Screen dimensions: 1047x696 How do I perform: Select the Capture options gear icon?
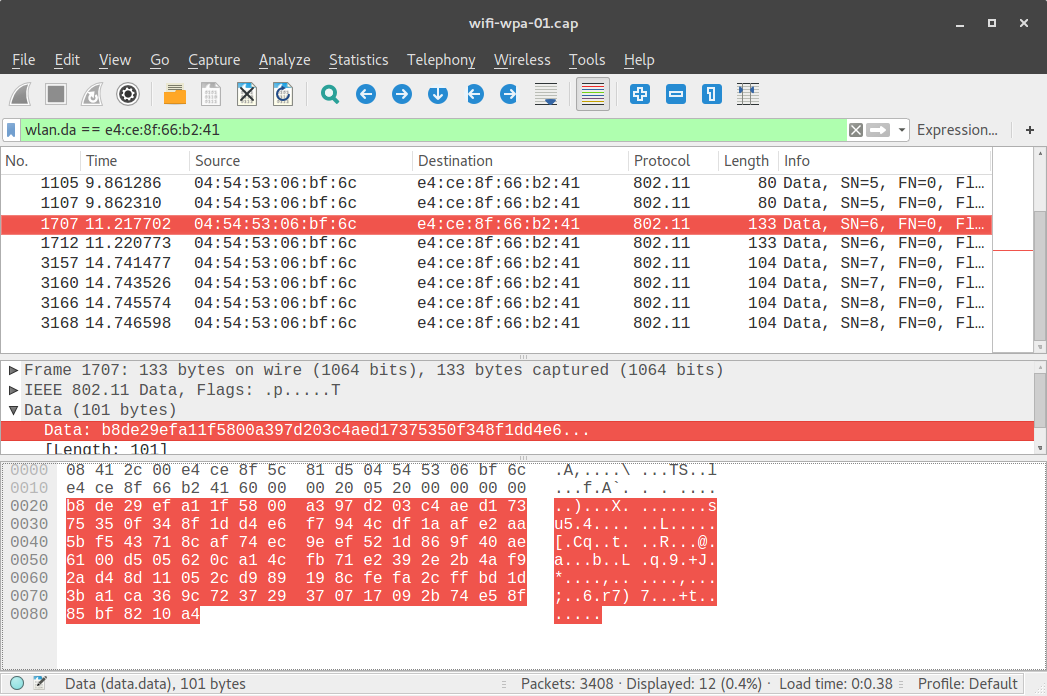(129, 93)
